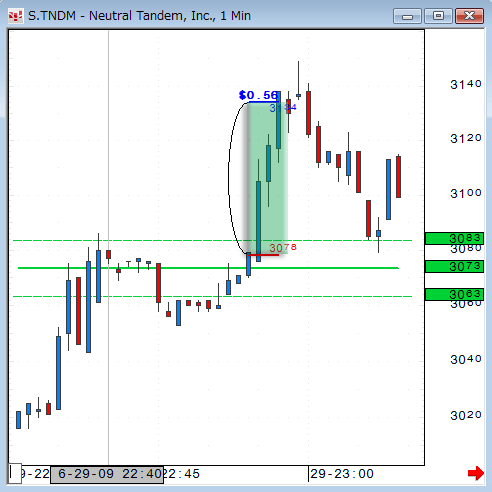This screenshot has width=492, height=492.
Task: Click the small white box at bottom-left corner
Action: tap(15, 473)
